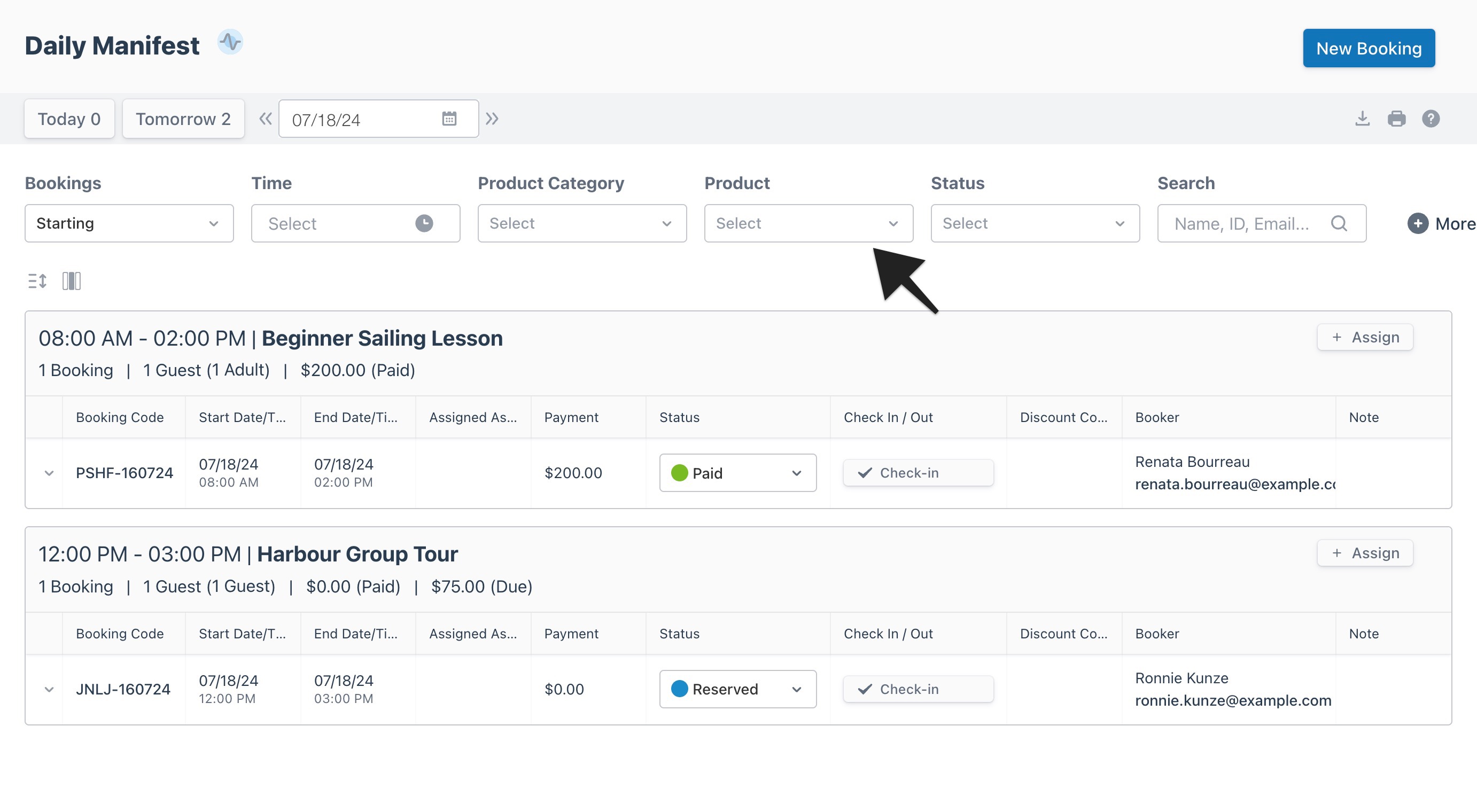Go to next day with double-right arrow

click(492, 119)
